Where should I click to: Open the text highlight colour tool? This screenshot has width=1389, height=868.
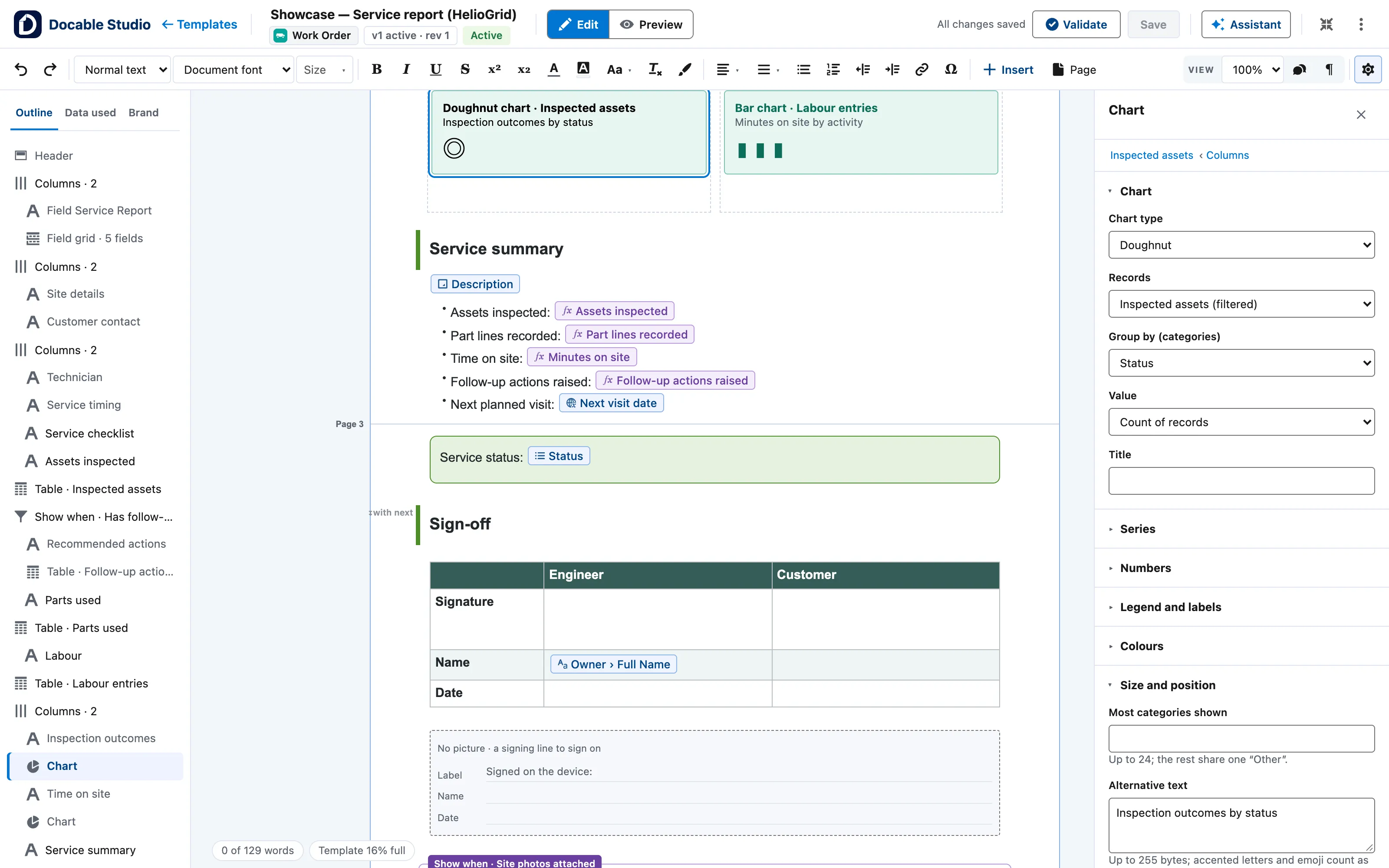583,69
